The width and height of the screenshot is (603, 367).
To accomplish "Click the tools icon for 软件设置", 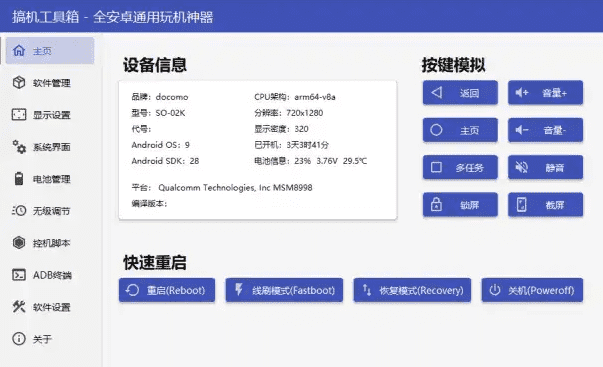I will pyautogui.click(x=19, y=307).
